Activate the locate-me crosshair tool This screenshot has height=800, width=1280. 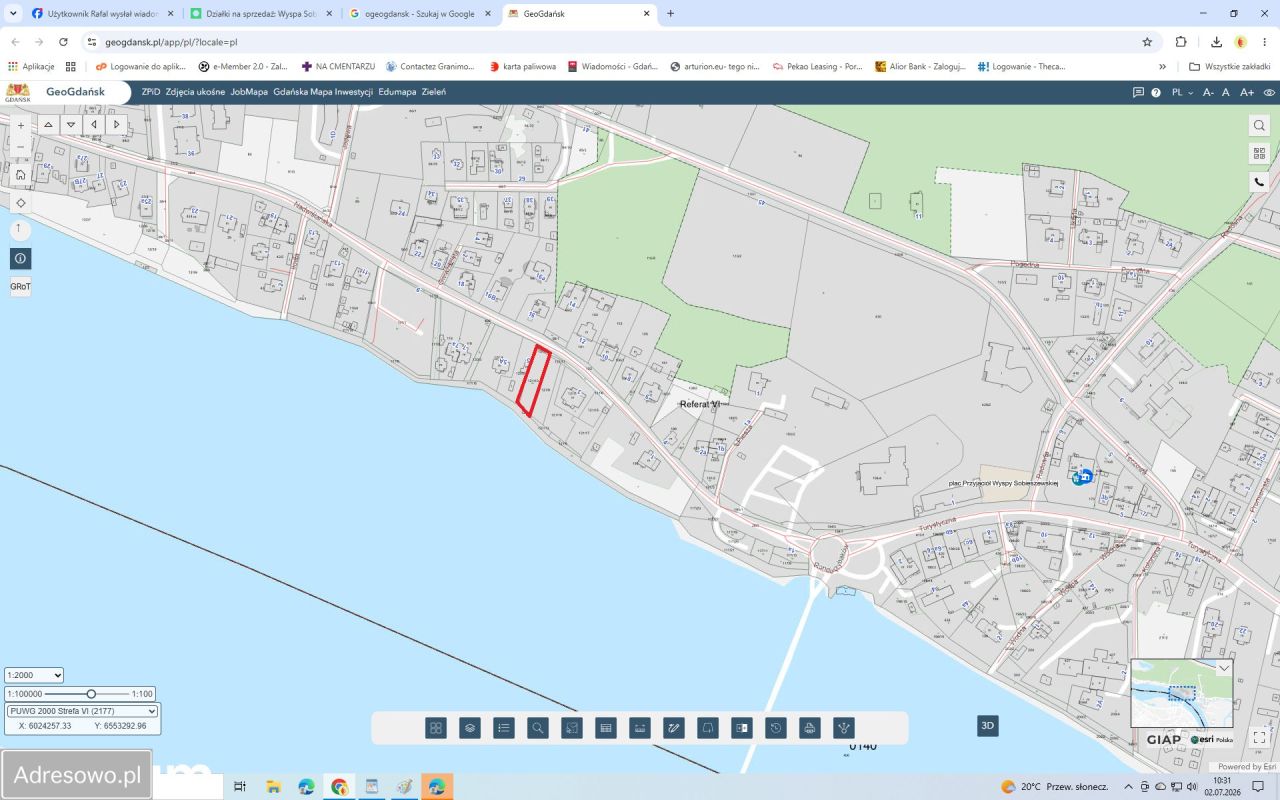[21, 203]
